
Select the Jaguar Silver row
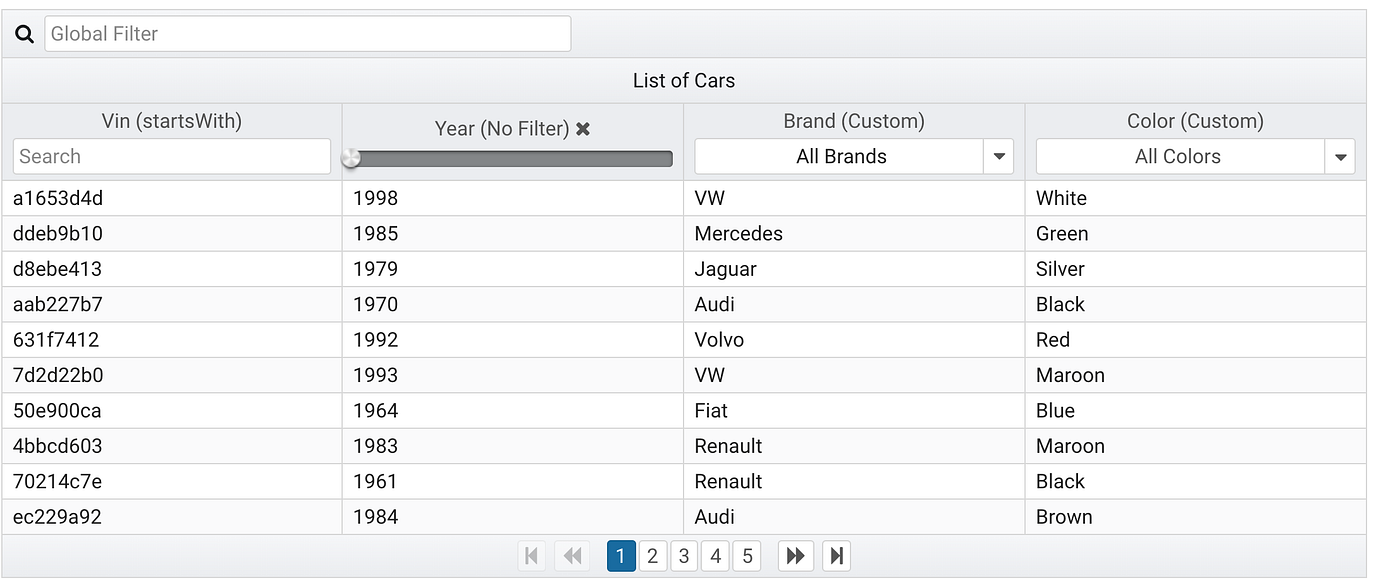[x=726, y=269]
